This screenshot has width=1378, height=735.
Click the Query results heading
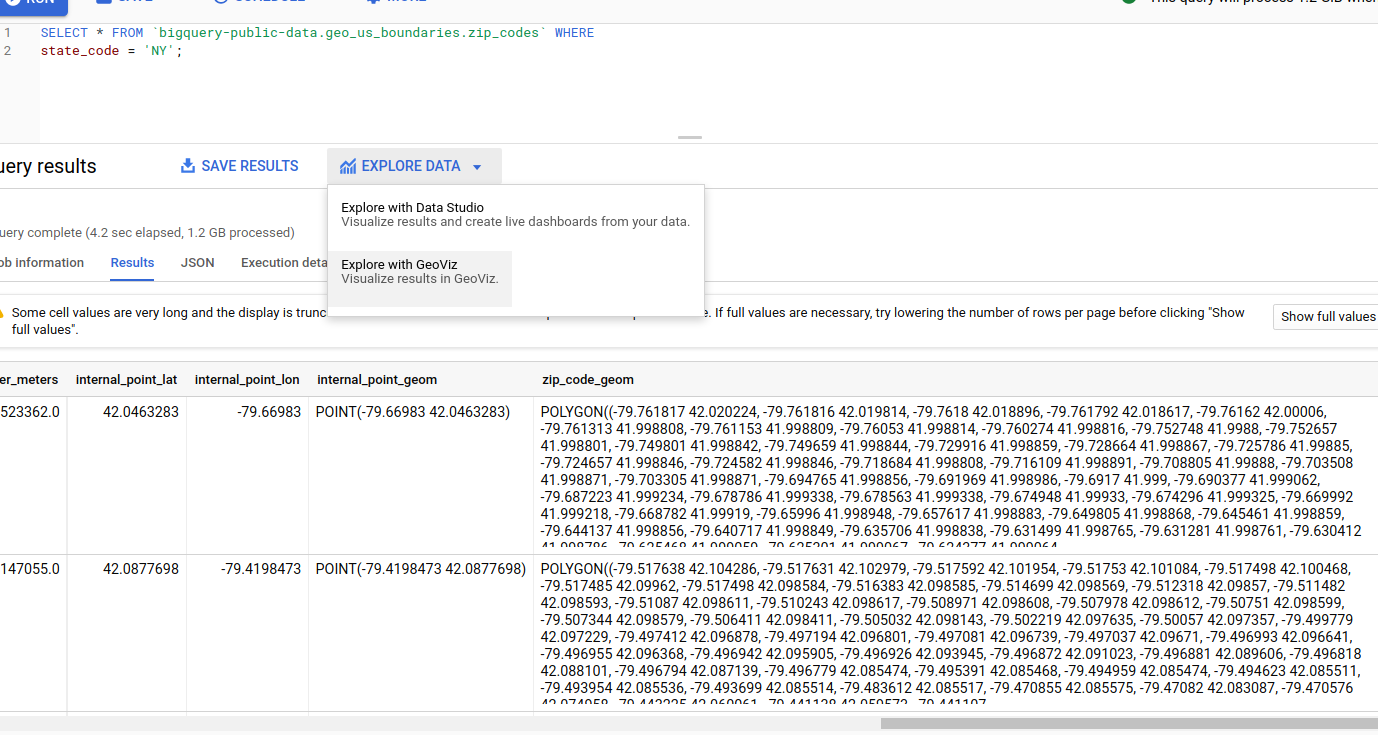coord(48,166)
